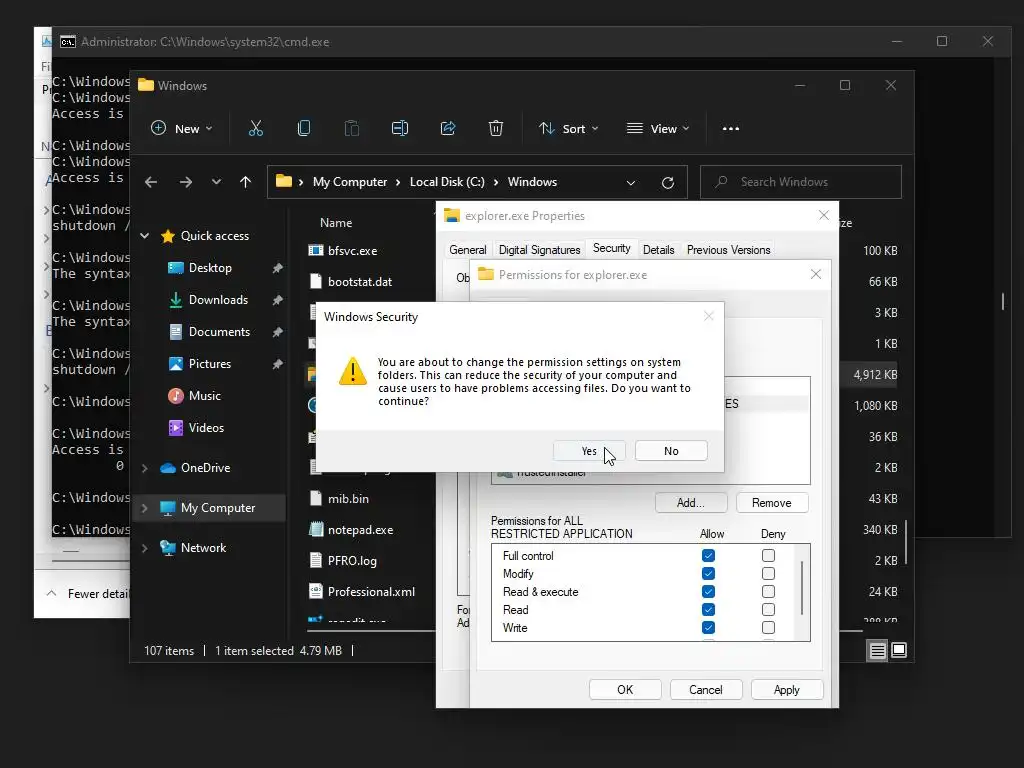Open the New item dropdown
This screenshot has width=1024, height=768.
tap(182, 129)
